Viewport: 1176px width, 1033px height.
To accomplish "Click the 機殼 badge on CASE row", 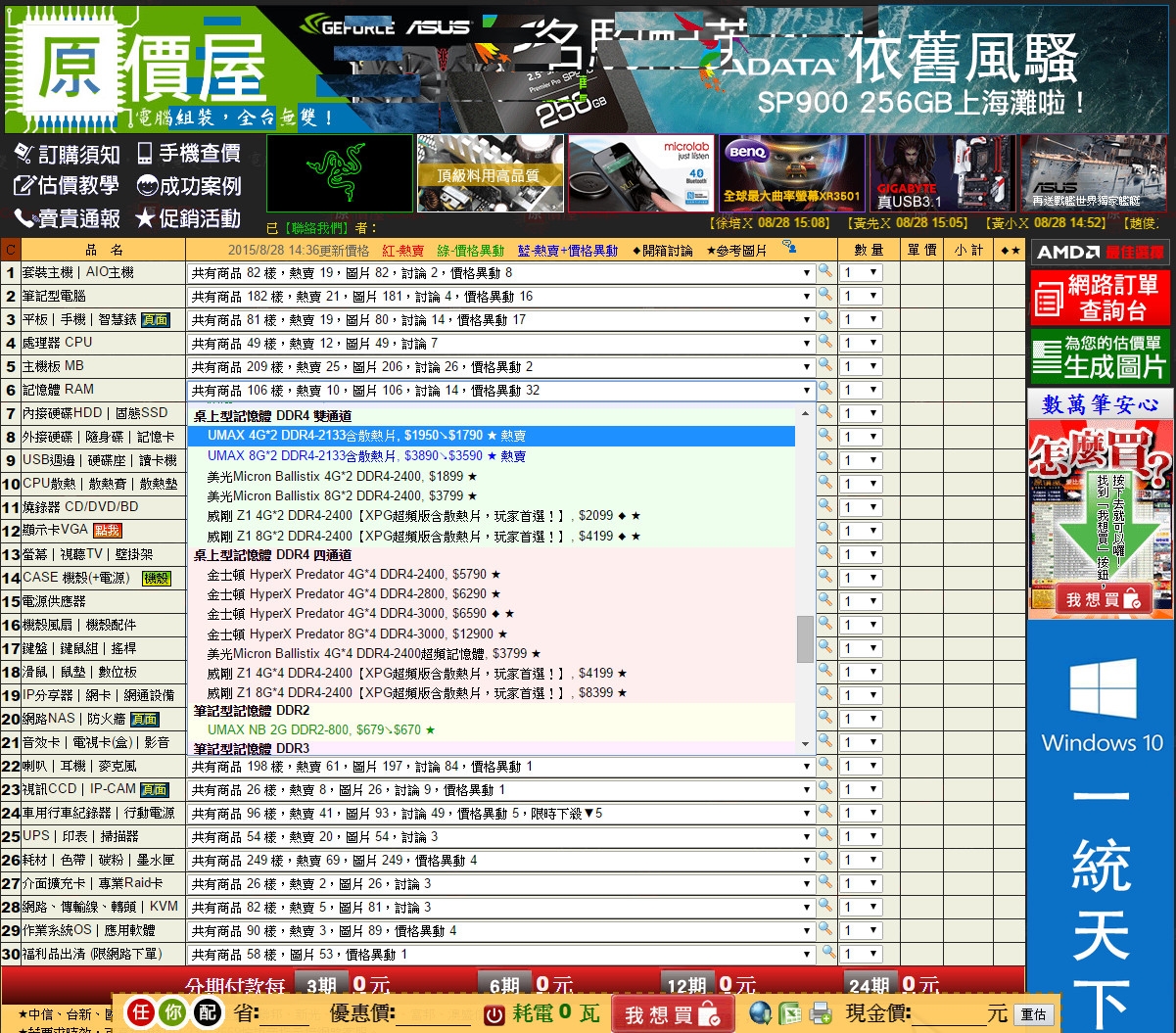I will (x=157, y=578).
